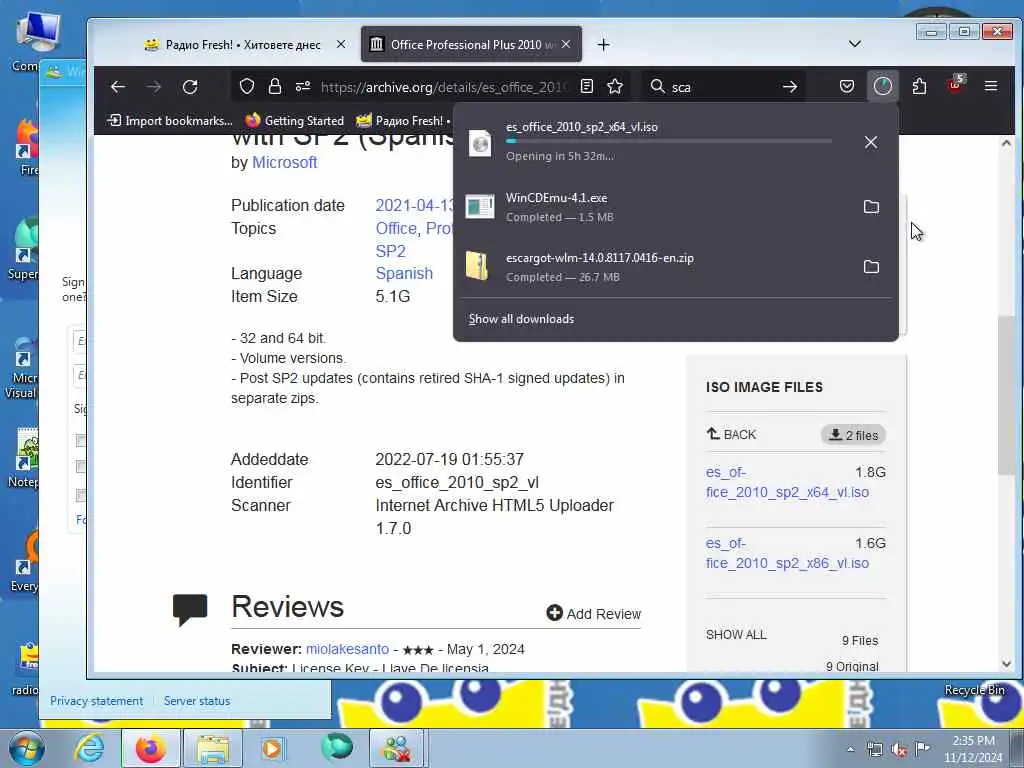Switch to Firefox on the taskbar
Viewport: 1024px width, 768px height.
point(150,748)
